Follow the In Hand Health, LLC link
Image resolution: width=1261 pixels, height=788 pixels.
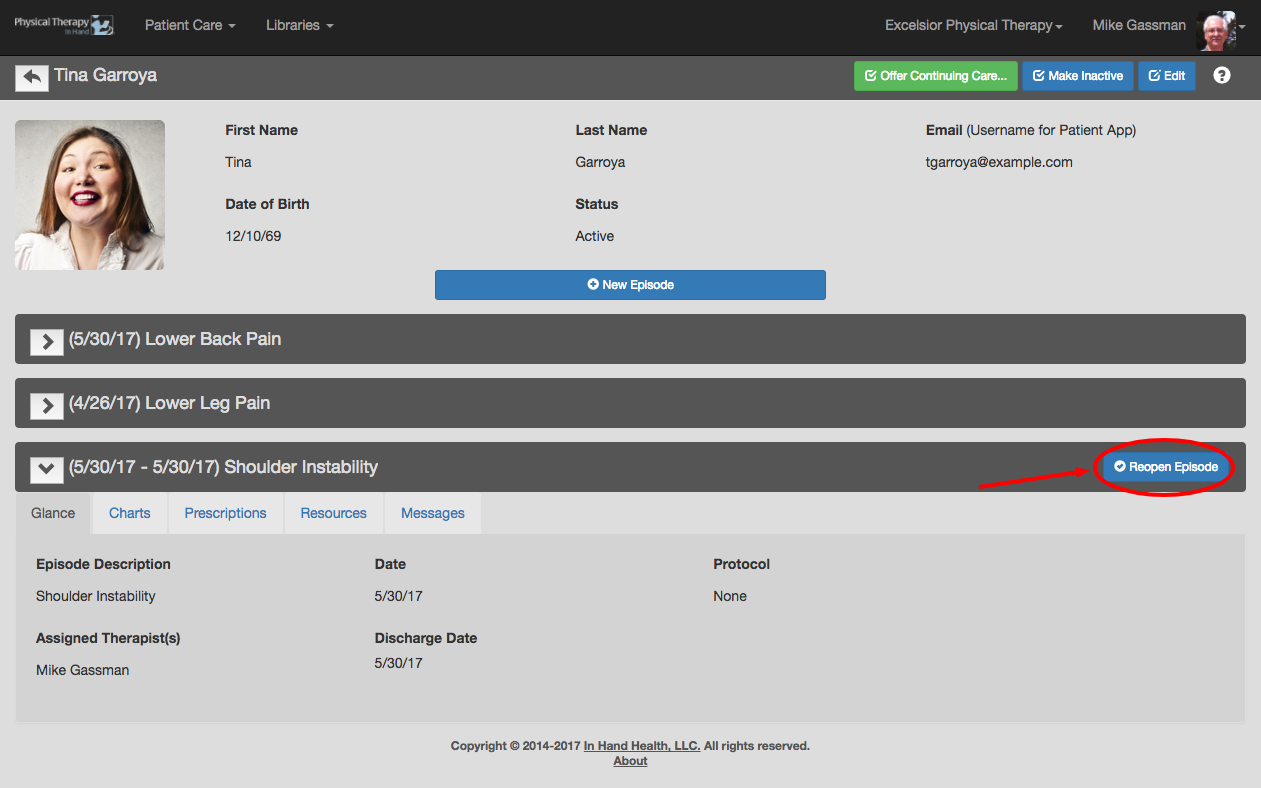[641, 746]
